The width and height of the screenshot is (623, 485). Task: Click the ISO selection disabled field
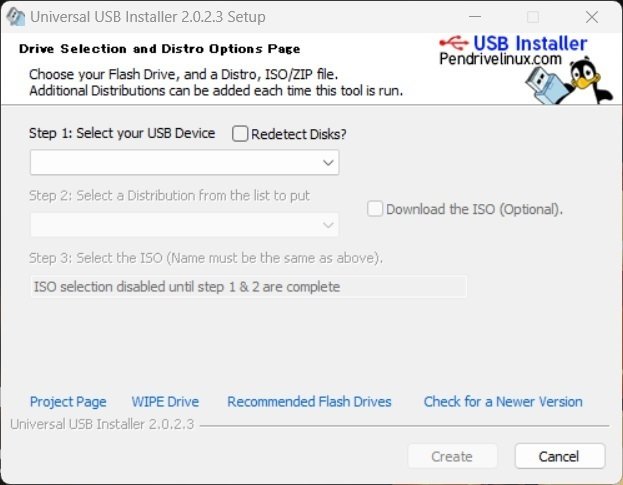[x=248, y=287]
